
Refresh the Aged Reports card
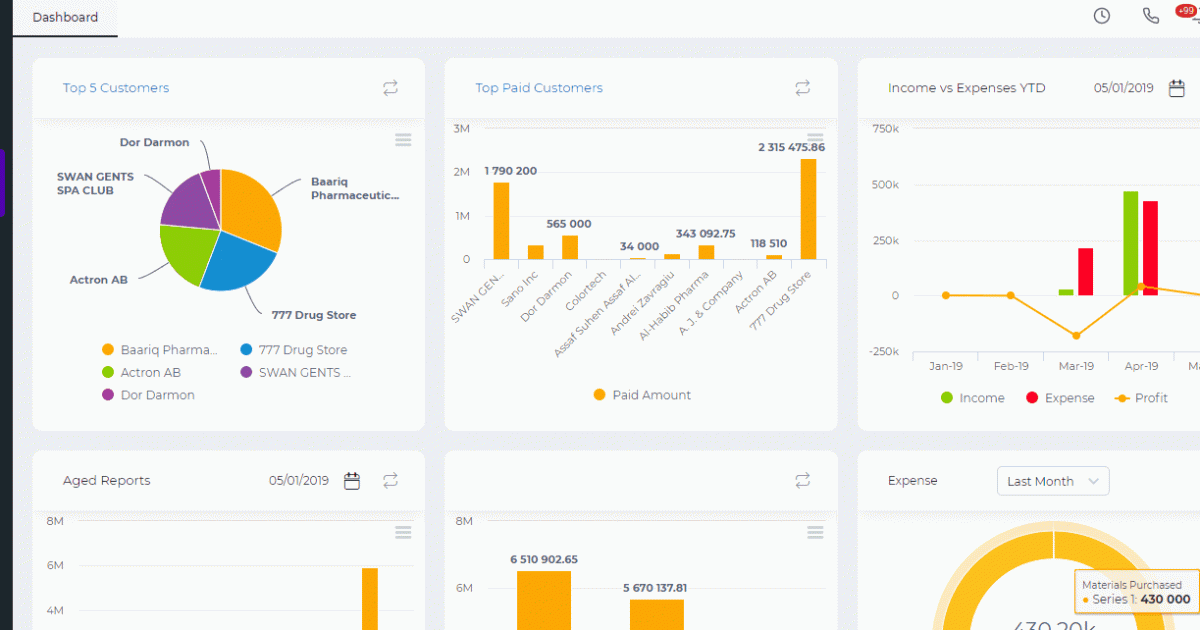[390, 481]
